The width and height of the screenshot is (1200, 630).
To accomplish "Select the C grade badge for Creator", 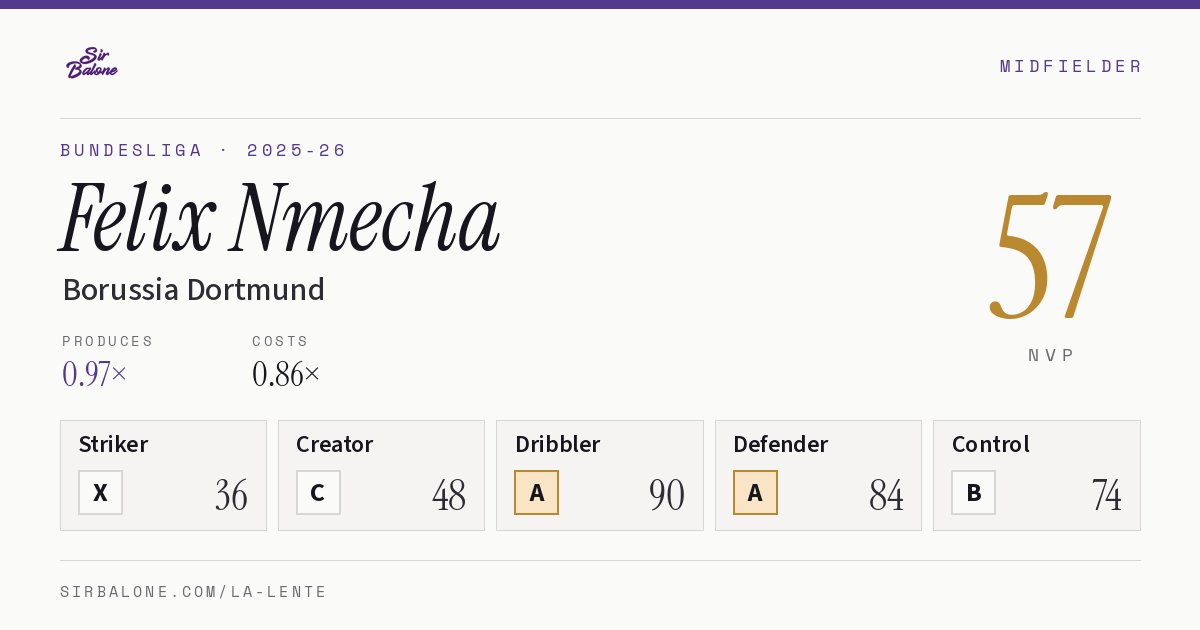I will tap(318, 492).
